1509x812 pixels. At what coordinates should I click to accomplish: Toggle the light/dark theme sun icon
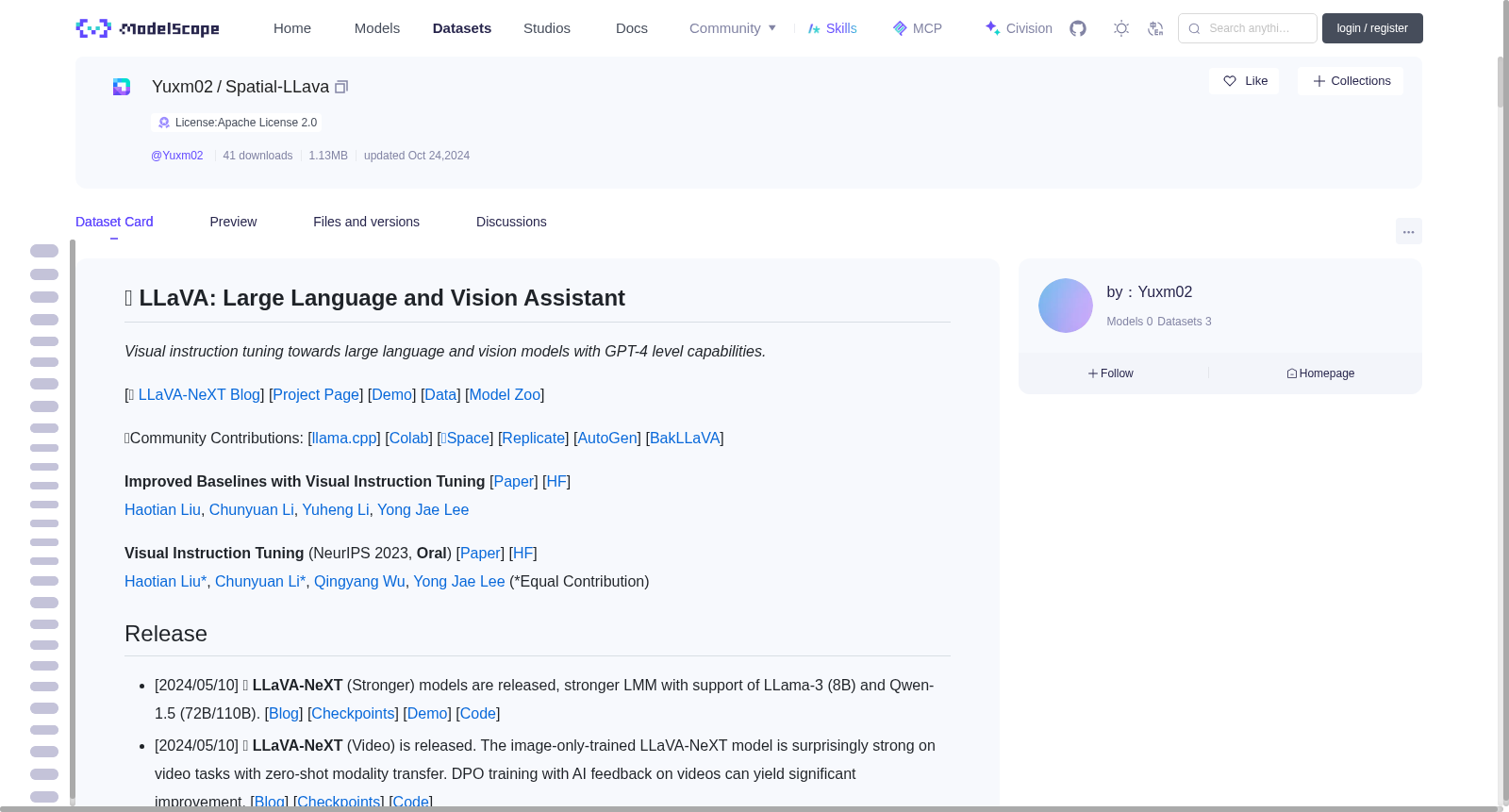coord(1121,28)
